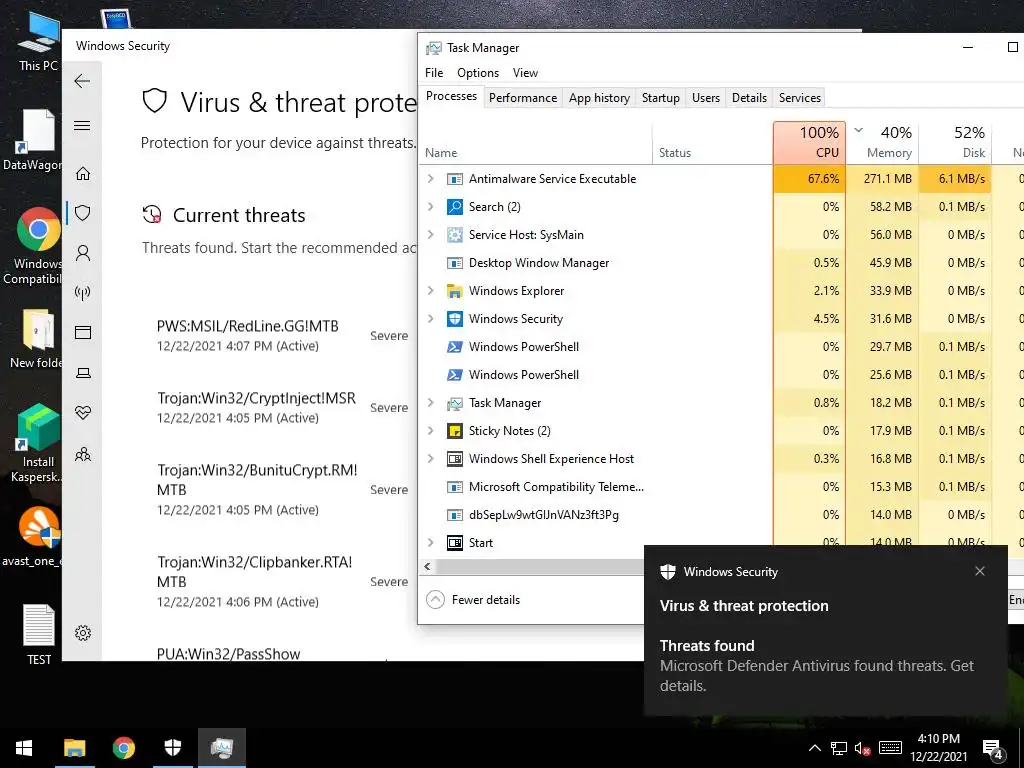Open Task Manager File menu
This screenshot has height=768, width=1024.
click(434, 73)
